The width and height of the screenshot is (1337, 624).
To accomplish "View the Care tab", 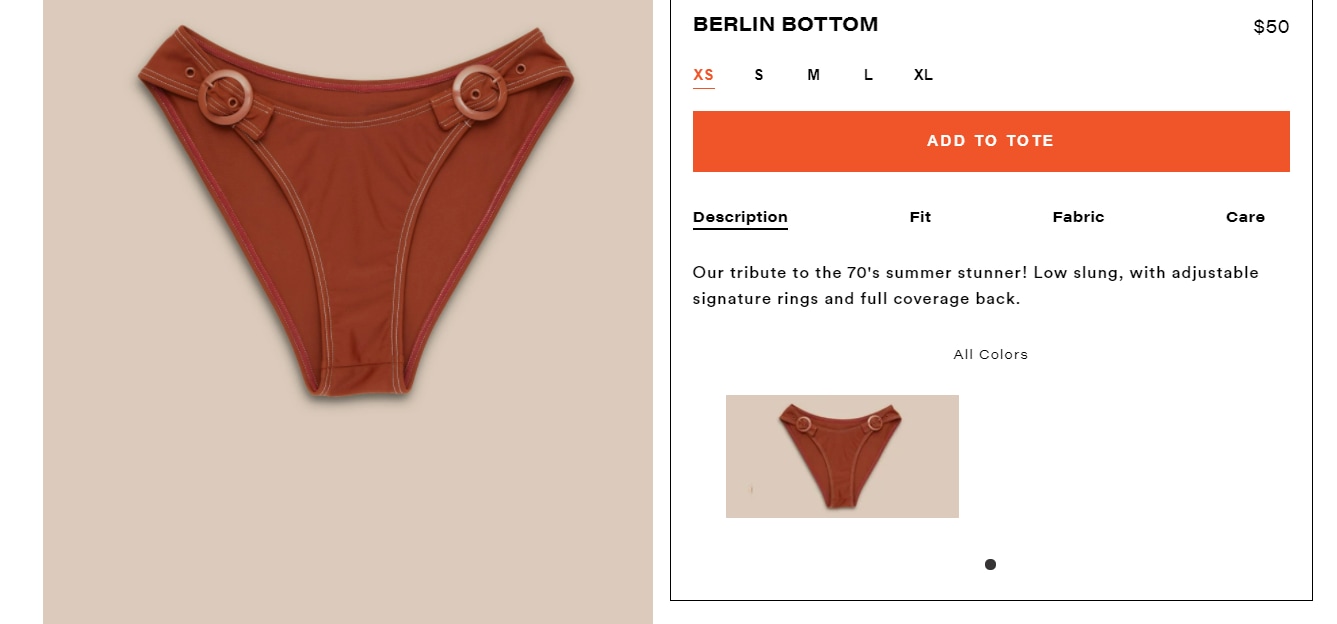I will [x=1245, y=217].
